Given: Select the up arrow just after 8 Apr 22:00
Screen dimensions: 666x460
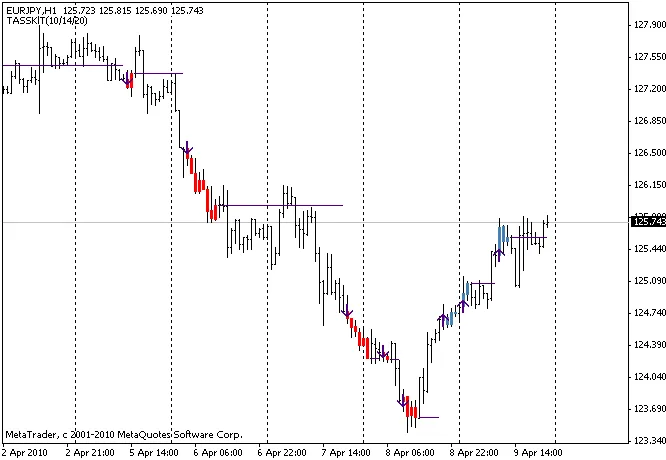Looking at the screenshot, I should [463, 304].
